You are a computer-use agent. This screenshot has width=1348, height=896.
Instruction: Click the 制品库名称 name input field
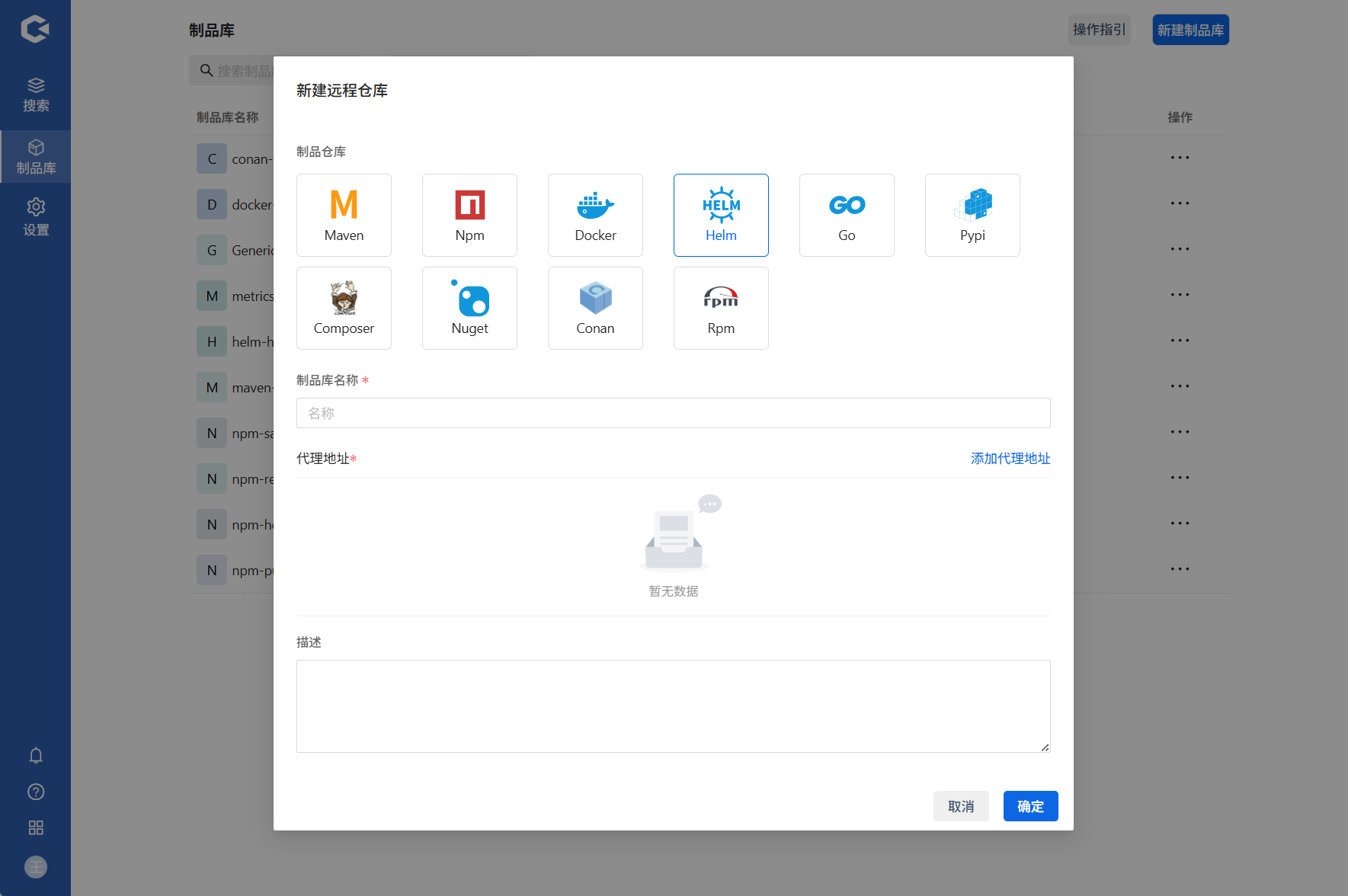point(674,413)
